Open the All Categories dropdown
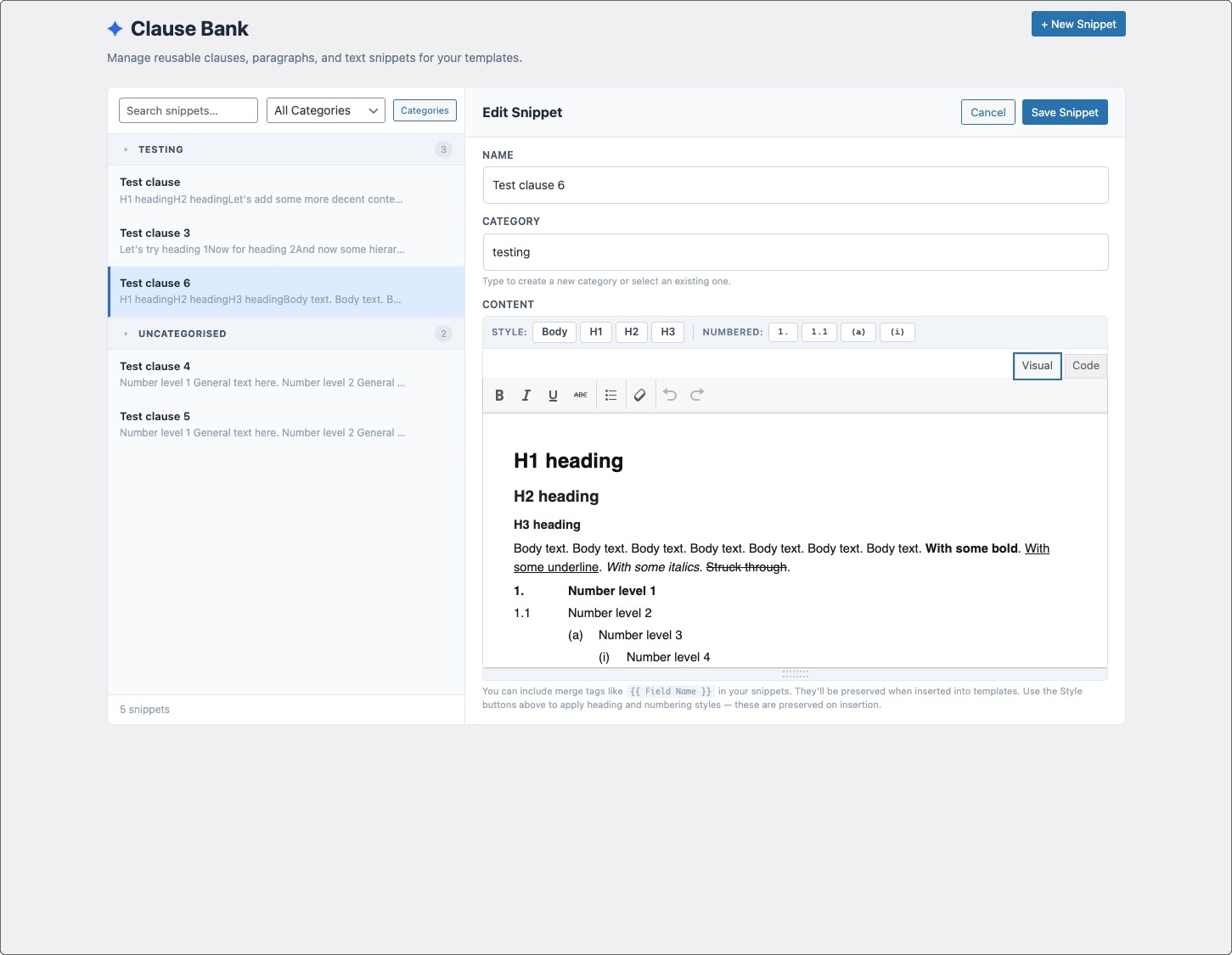1232x955 pixels. point(325,110)
